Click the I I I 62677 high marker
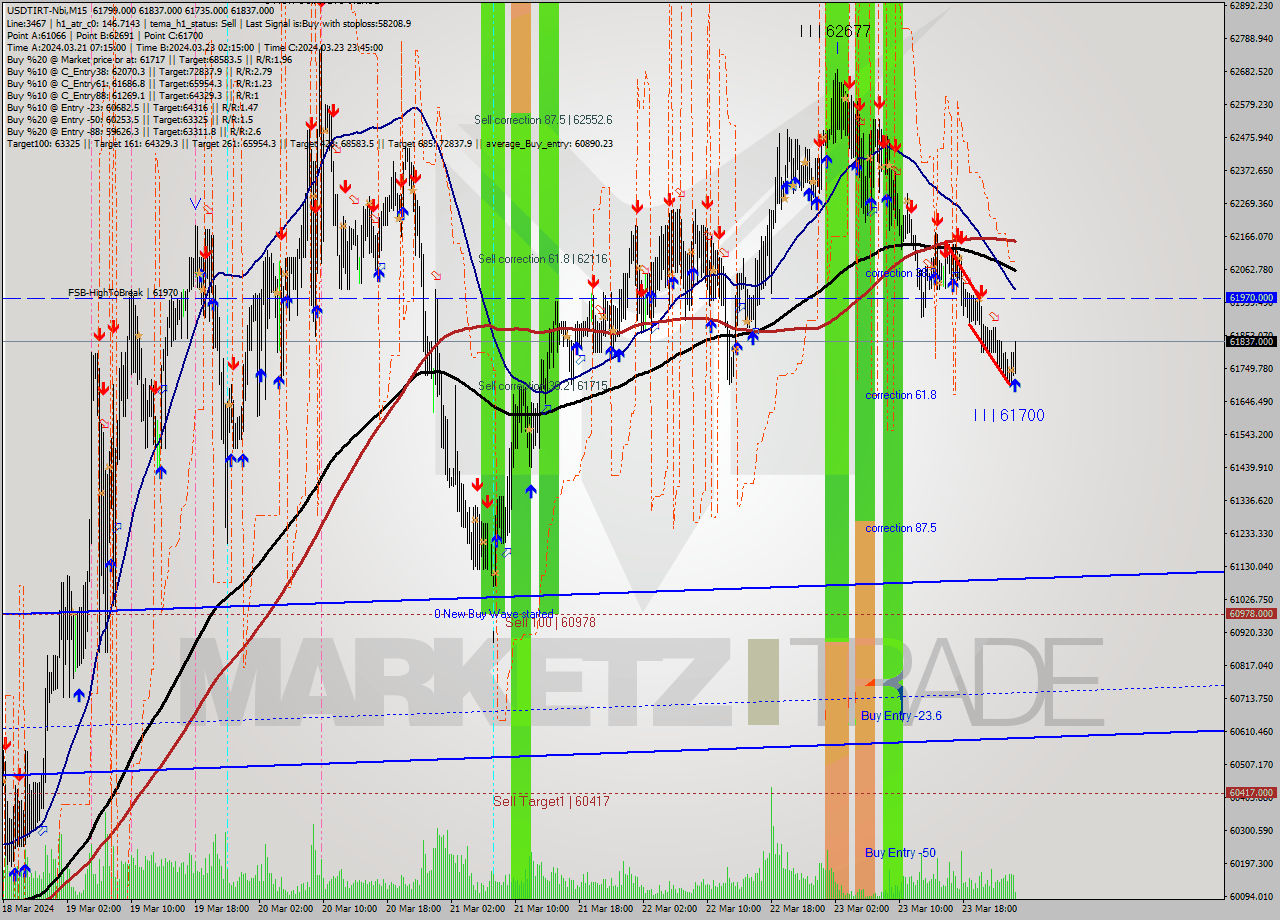The height and width of the screenshot is (920, 1280). point(835,31)
